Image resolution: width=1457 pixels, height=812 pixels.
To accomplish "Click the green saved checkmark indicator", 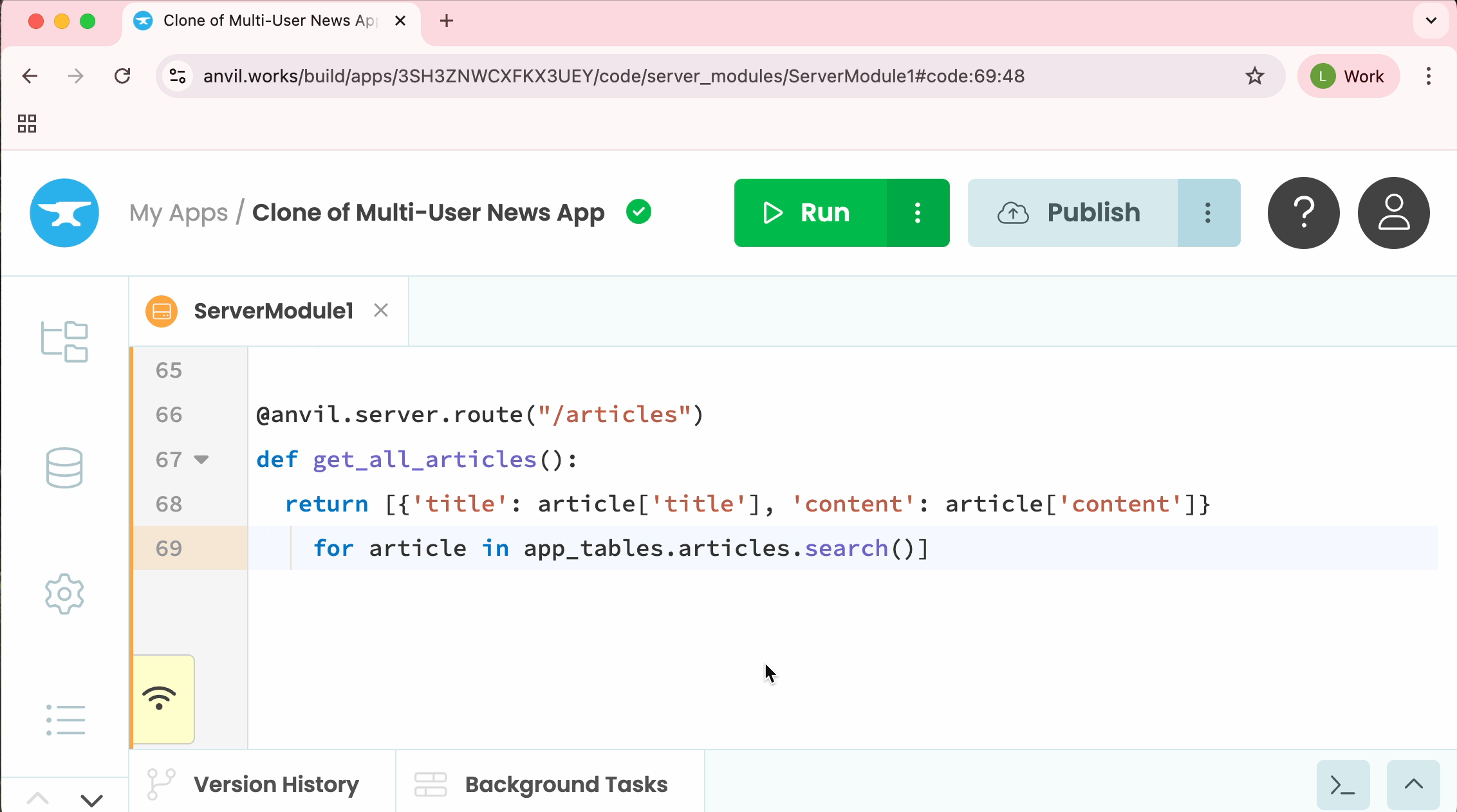I will tap(638, 212).
